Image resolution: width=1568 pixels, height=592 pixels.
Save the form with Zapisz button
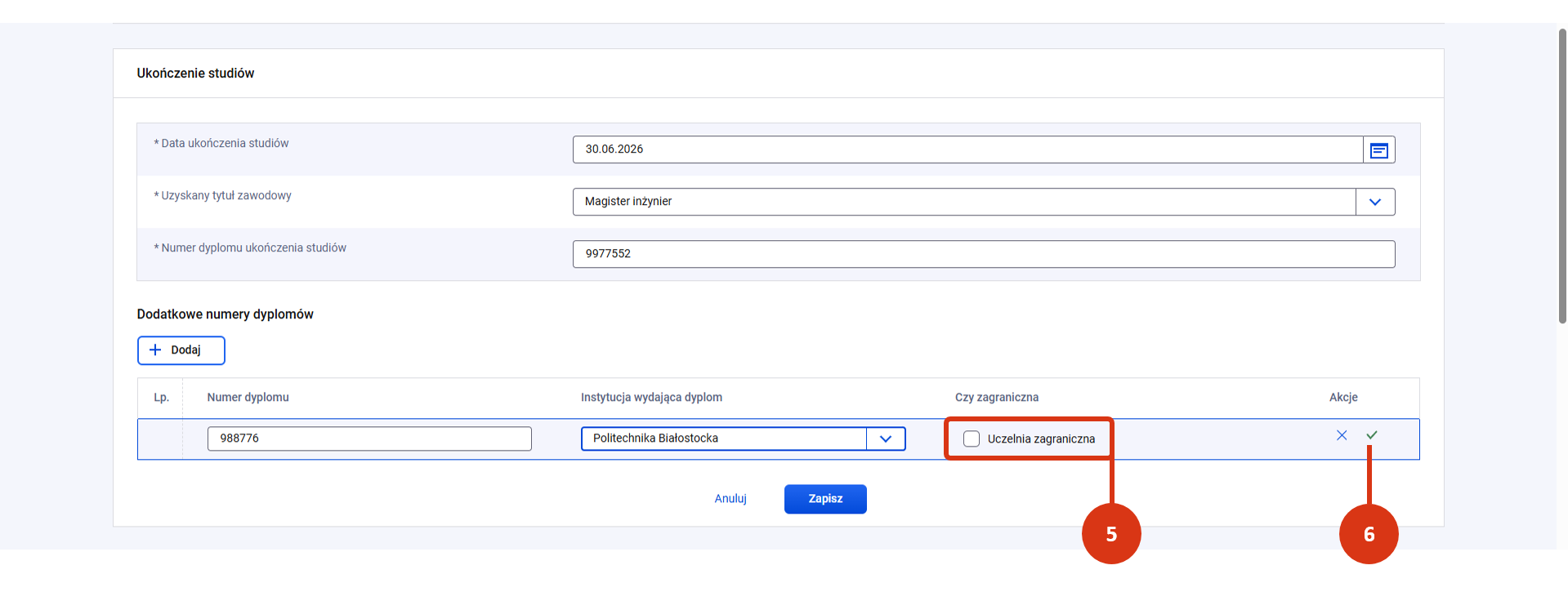click(825, 499)
